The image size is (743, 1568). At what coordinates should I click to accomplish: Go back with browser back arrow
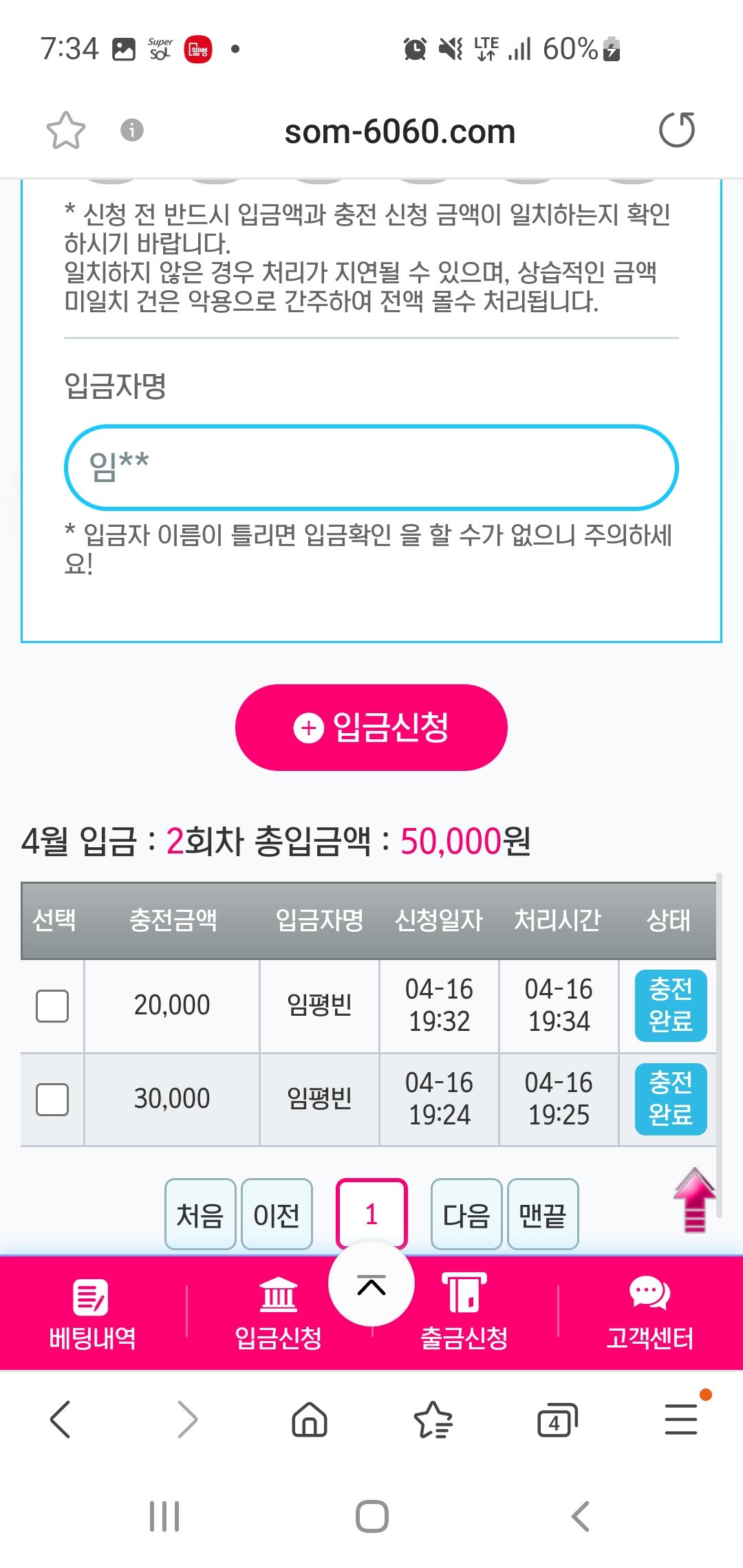tap(61, 1419)
